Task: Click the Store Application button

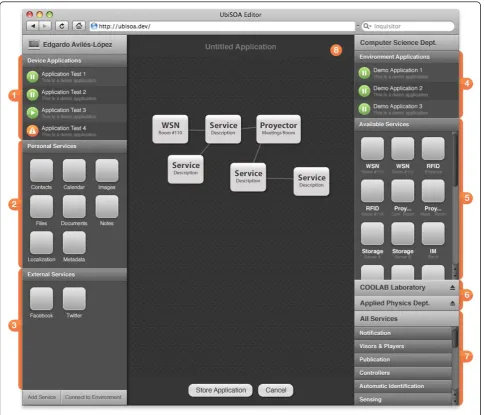Action: 221,390
